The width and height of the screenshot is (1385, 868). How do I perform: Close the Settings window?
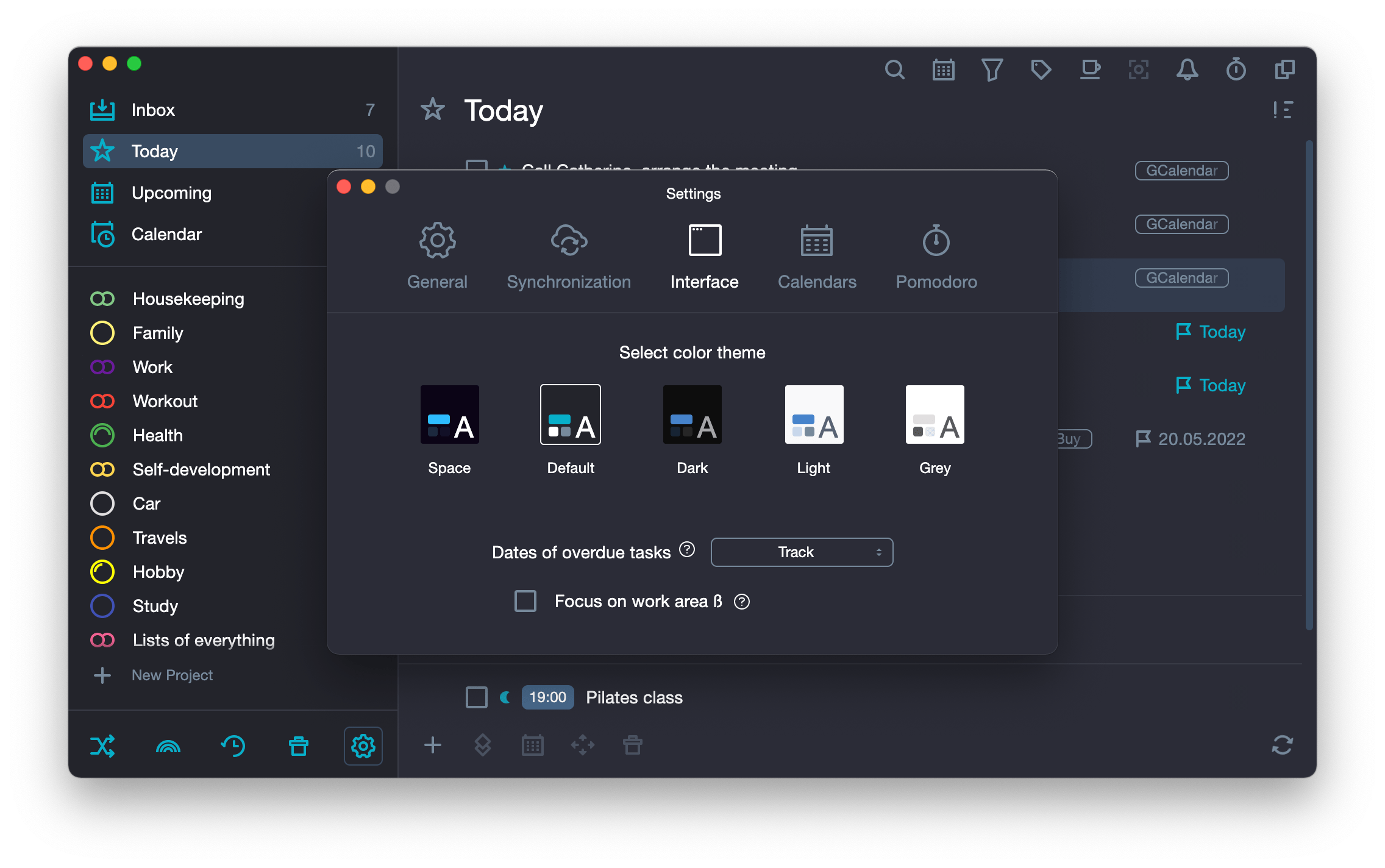tap(344, 187)
